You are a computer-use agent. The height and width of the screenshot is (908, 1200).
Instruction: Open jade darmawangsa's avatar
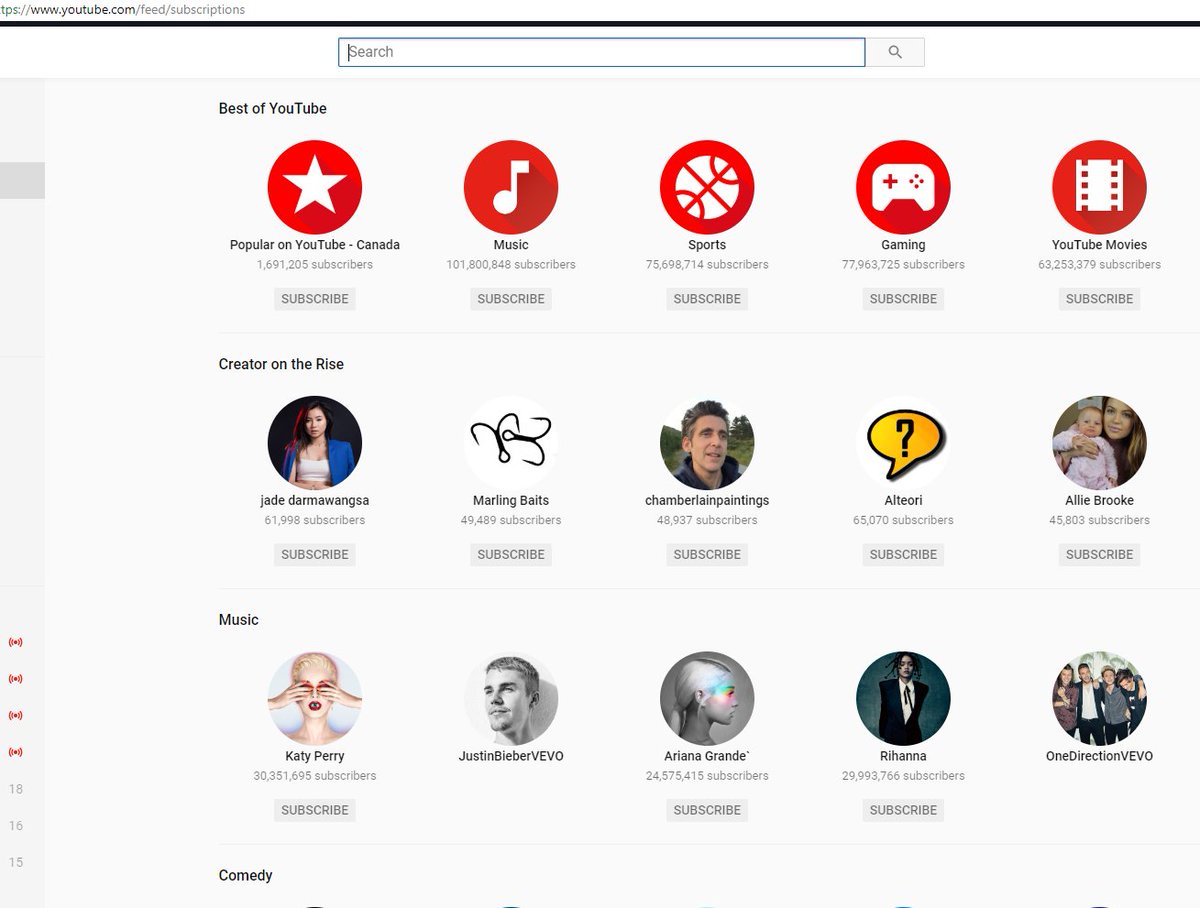[x=315, y=443]
